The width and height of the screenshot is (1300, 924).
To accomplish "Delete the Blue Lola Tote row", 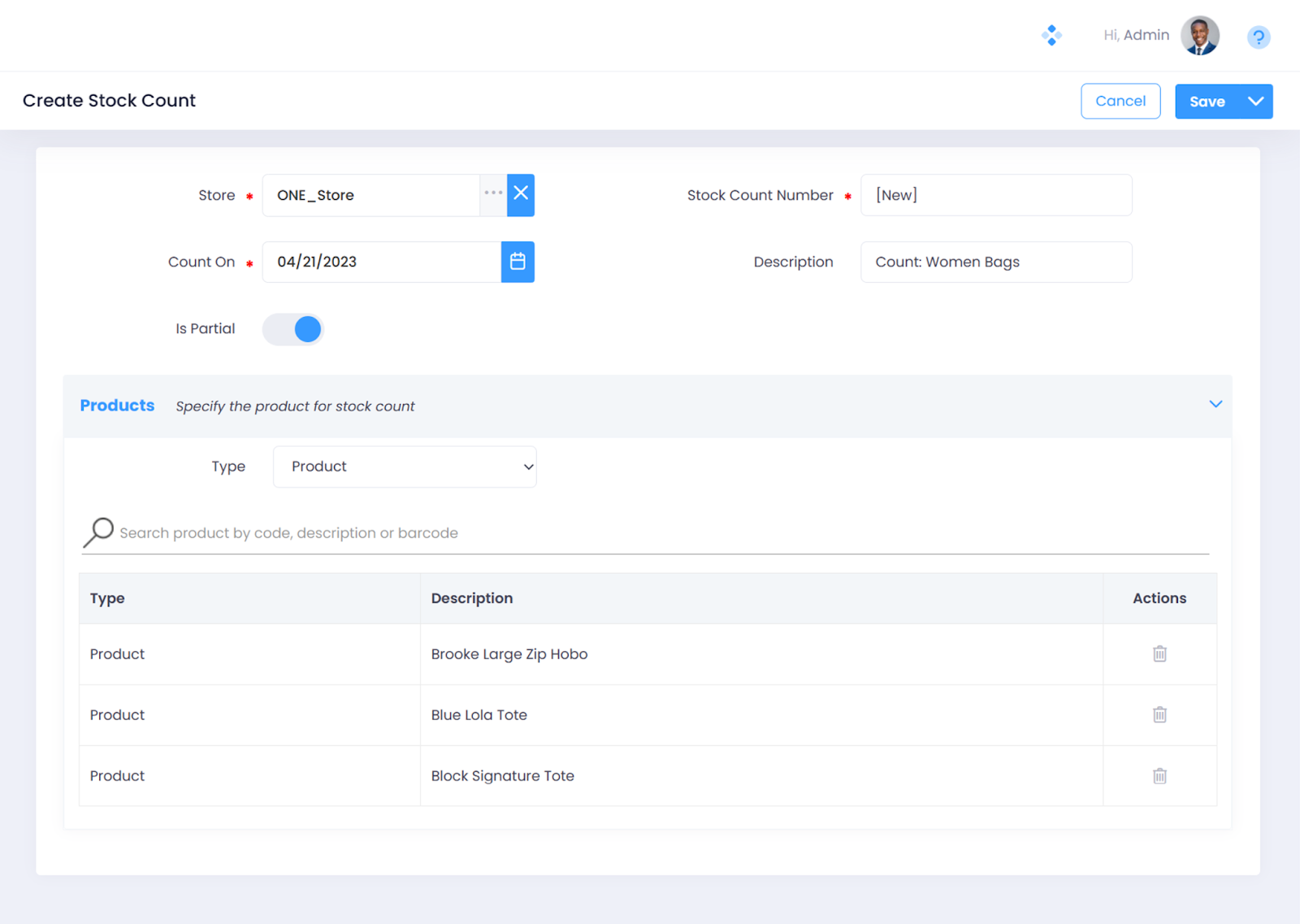I will 1159,715.
